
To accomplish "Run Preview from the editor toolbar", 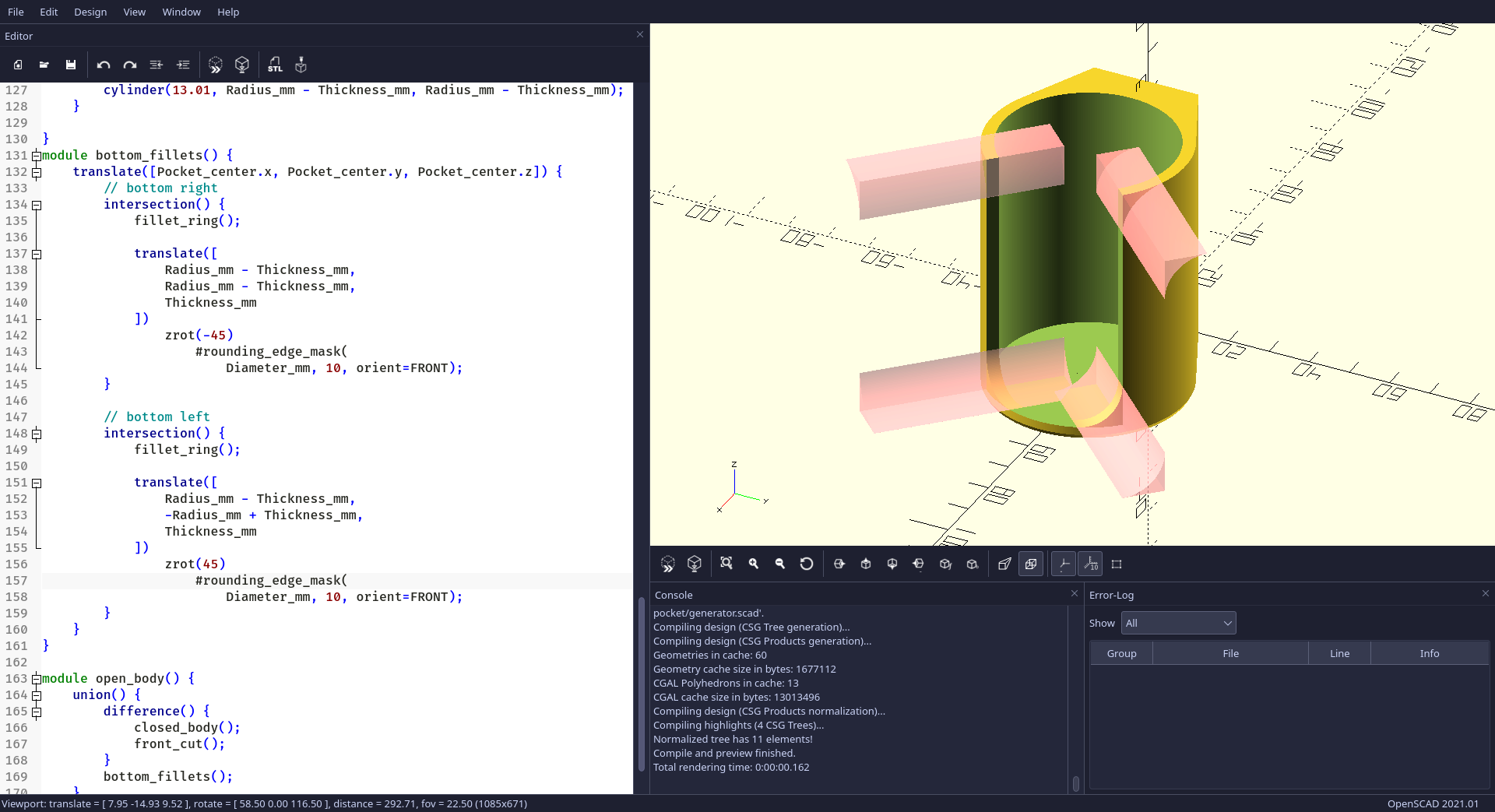I will point(216,65).
